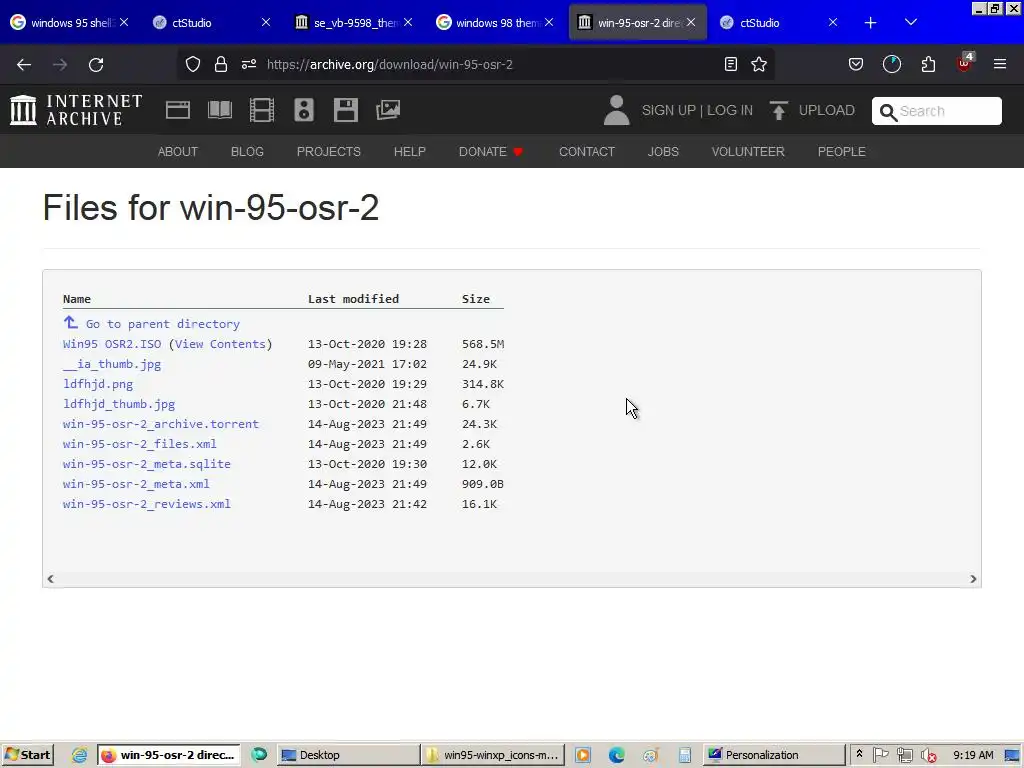Open win-95-osr-2_meta.sqlite link
This screenshot has width=1024, height=768.
tap(147, 464)
